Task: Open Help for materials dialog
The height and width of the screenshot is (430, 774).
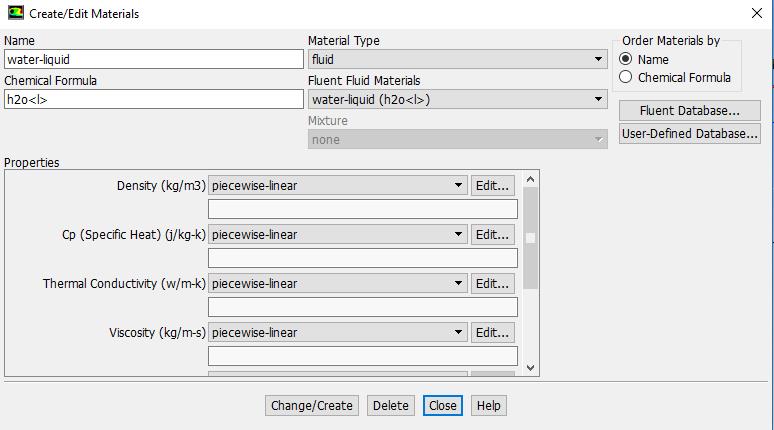Action: point(488,405)
